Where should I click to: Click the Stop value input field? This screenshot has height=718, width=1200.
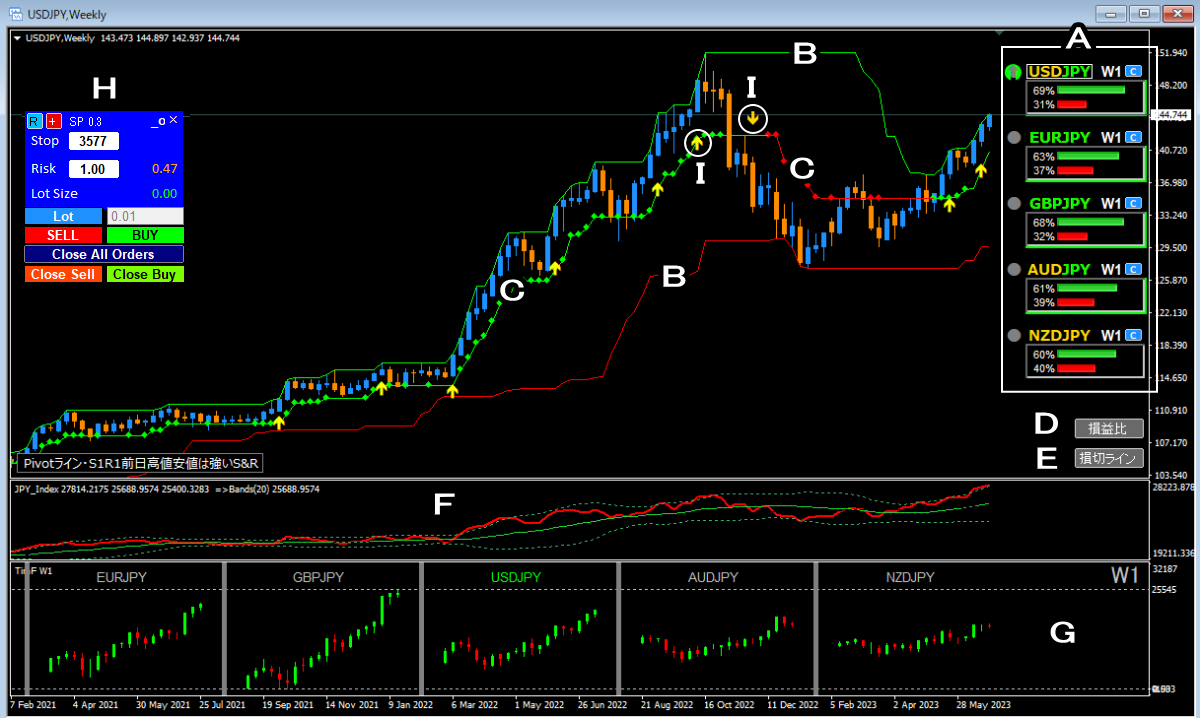[94, 141]
